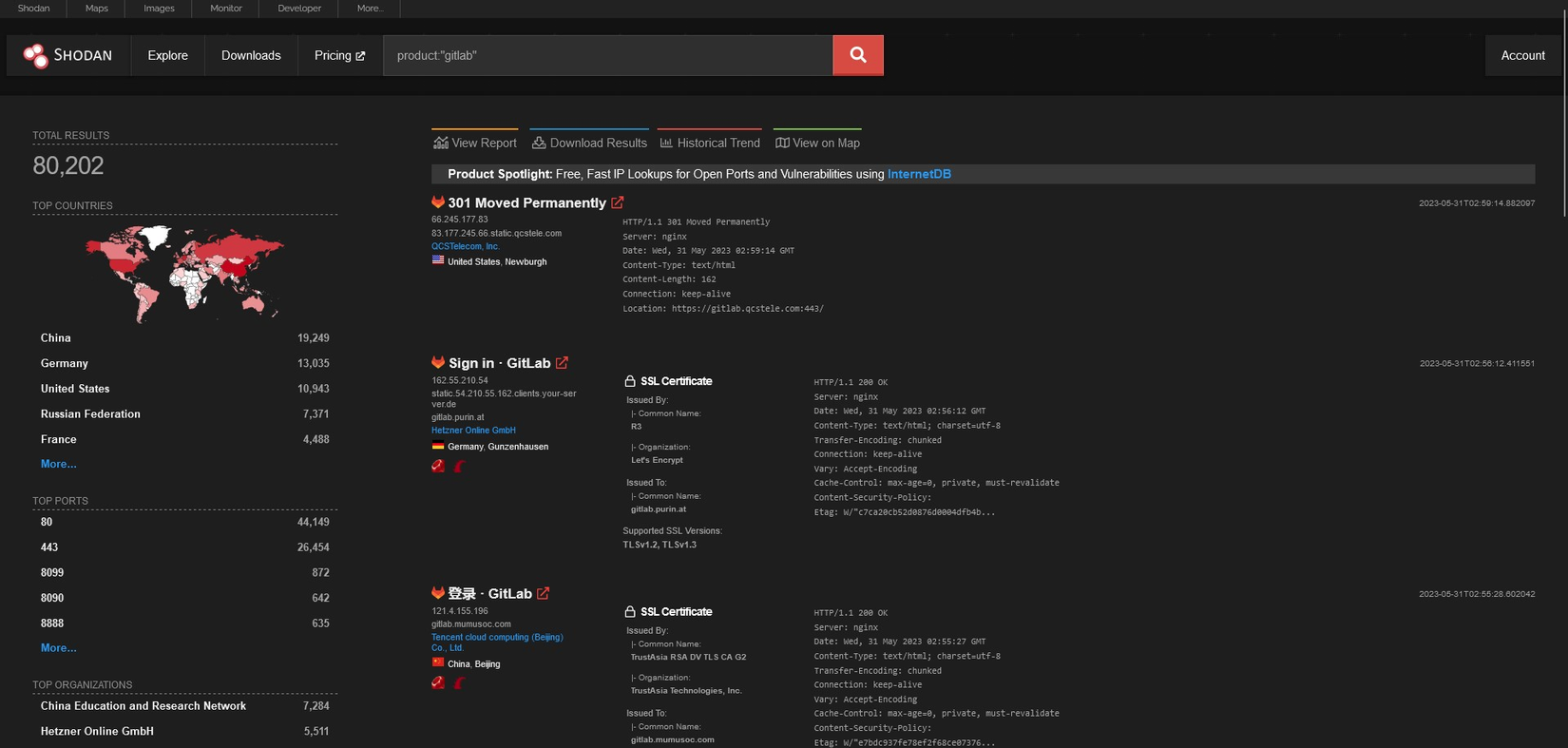Click Rails tag icon under China, Beijing

pos(460,682)
